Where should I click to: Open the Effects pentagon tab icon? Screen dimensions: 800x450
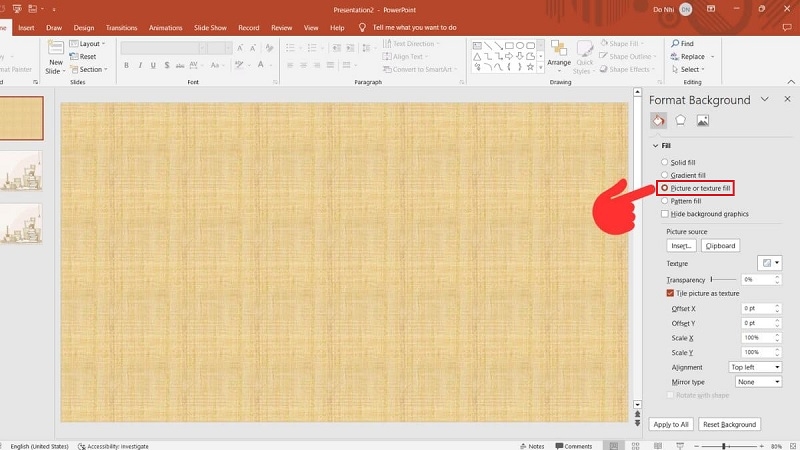[x=680, y=120]
